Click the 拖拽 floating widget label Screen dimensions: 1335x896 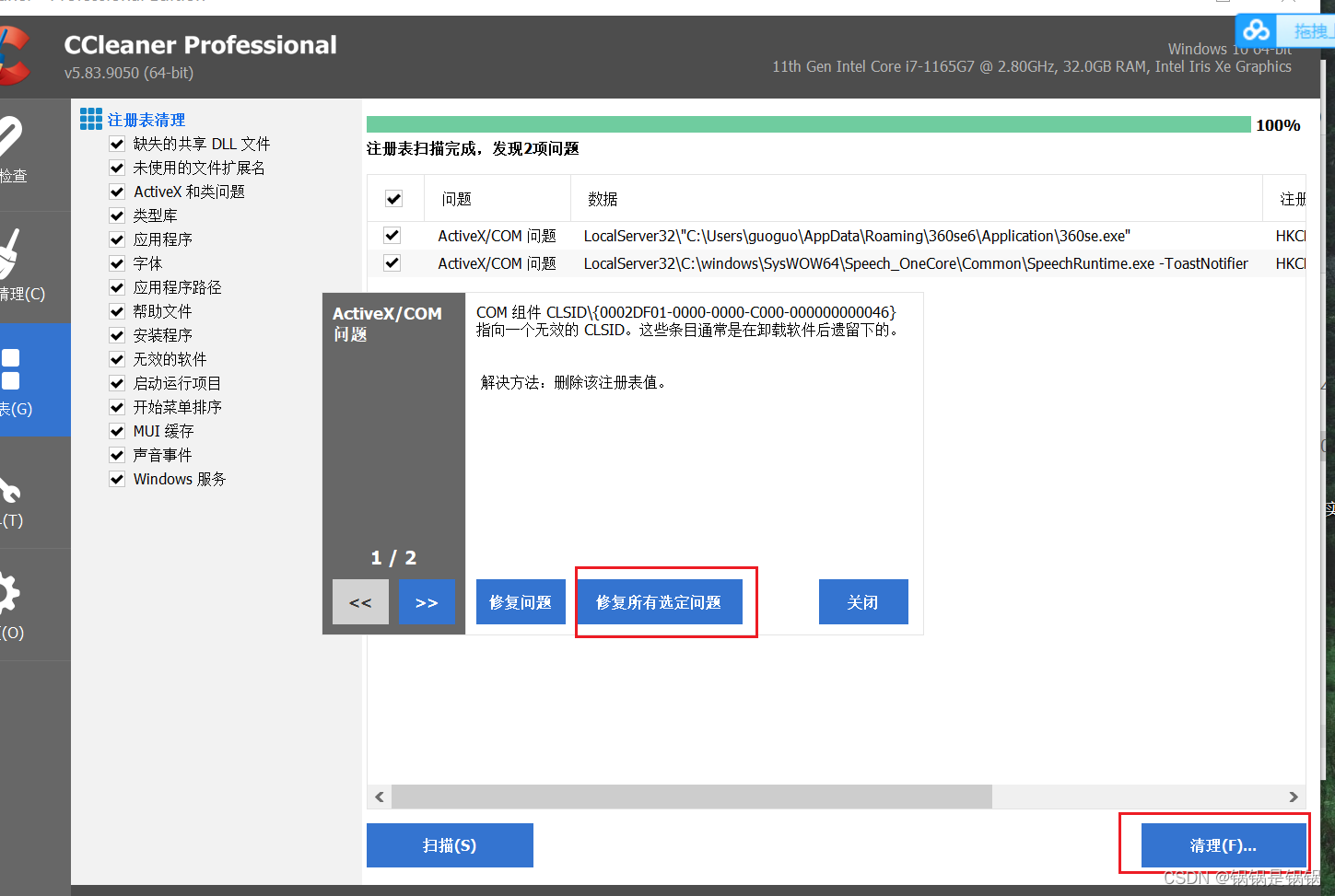[1311, 31]
